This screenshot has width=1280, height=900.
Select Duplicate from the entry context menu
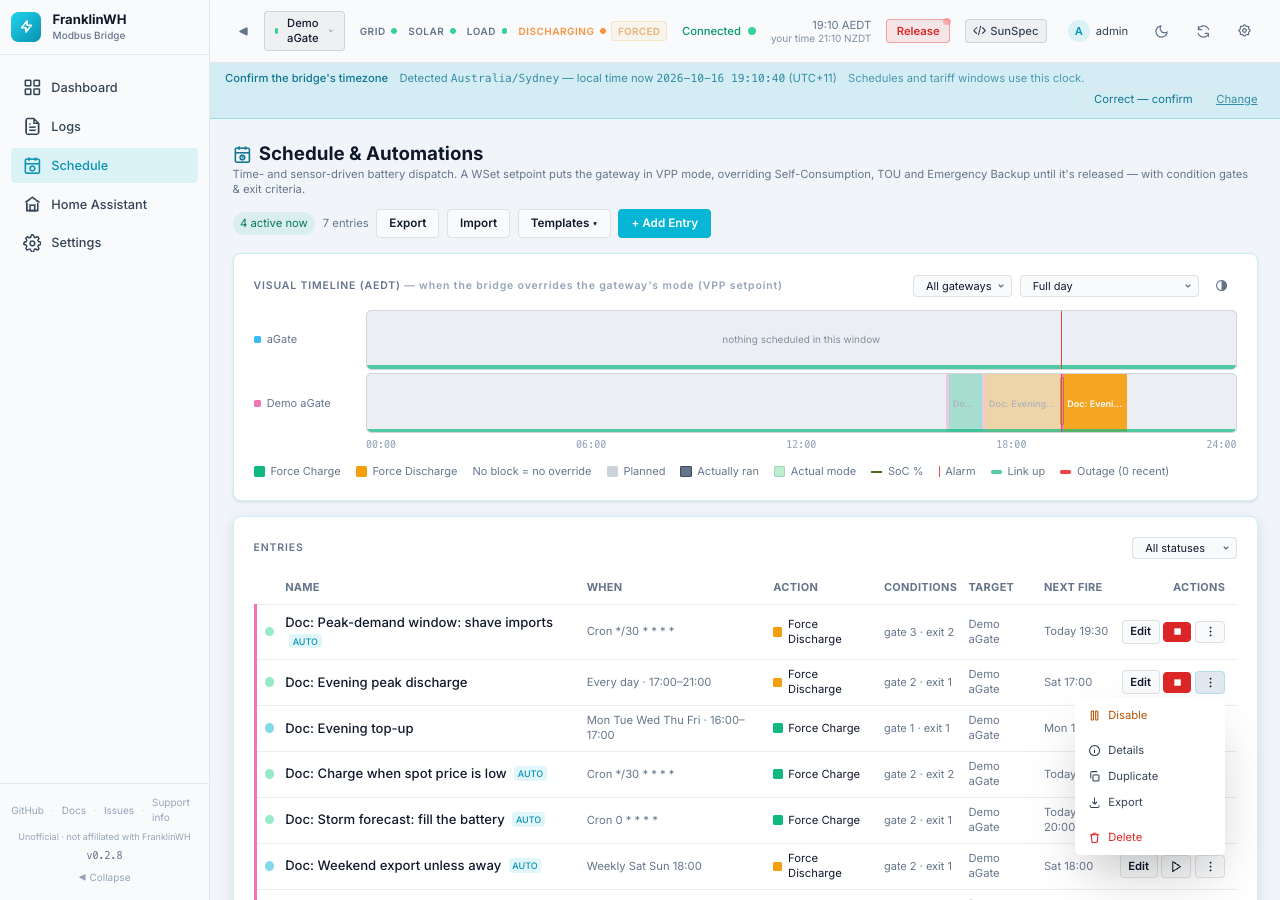(x=1150, y=777)
